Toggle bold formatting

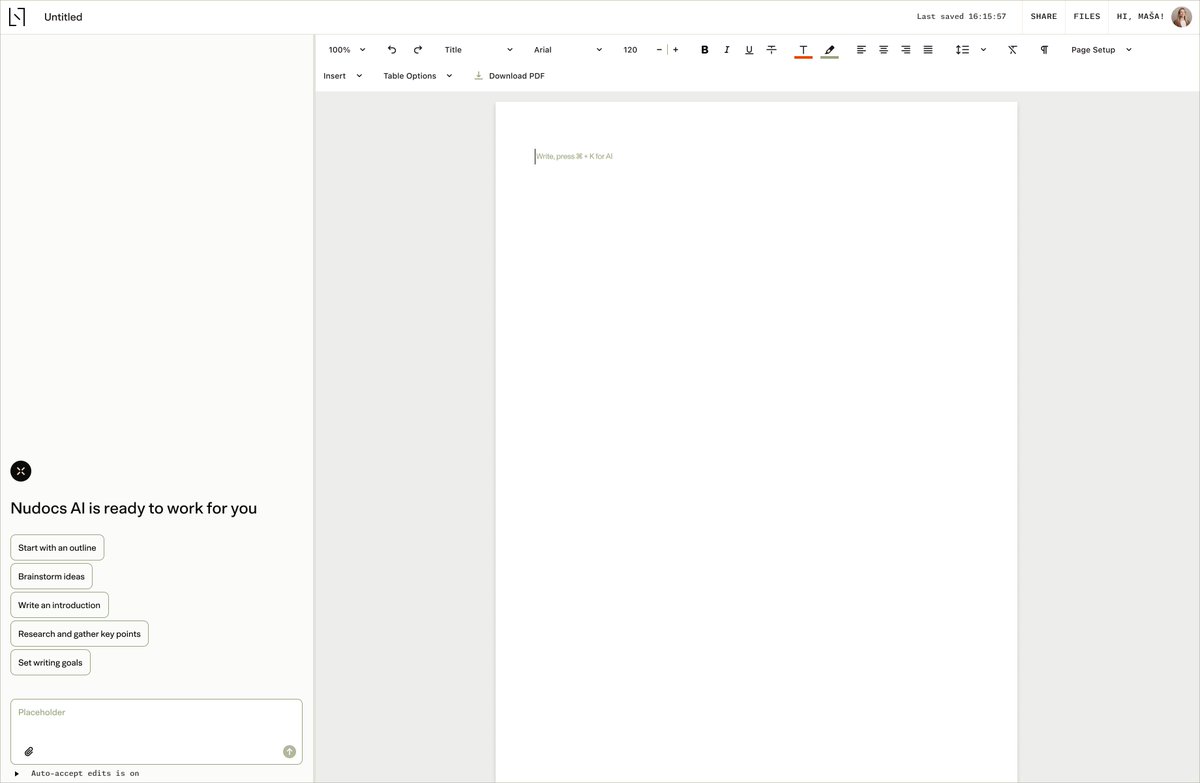coord(704,50)
